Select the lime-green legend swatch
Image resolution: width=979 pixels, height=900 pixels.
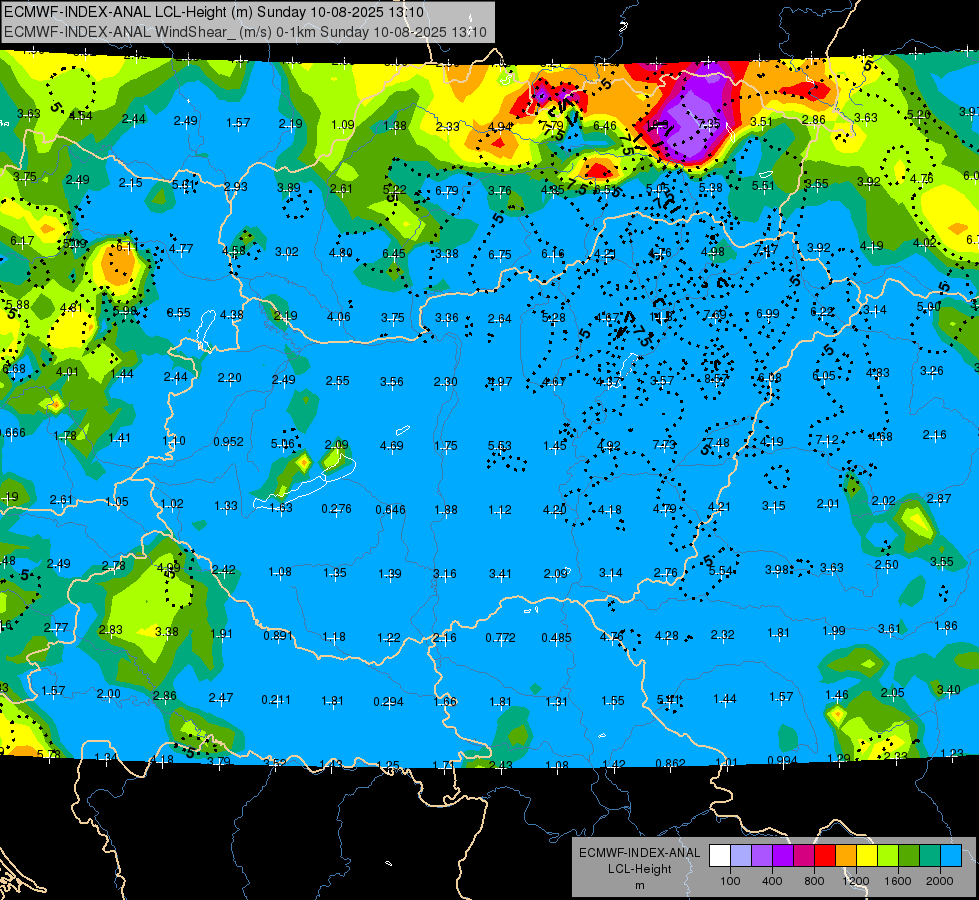[888, 856]
